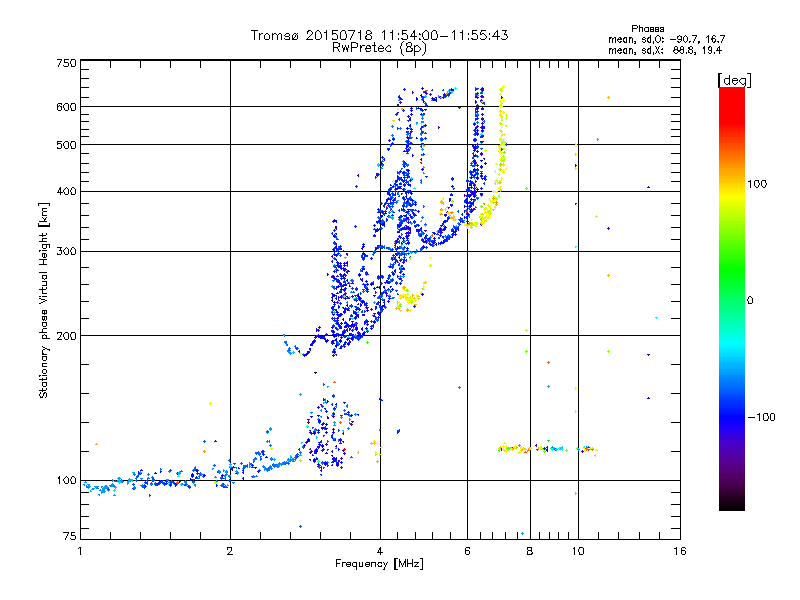This screenshot has height=600, width=800.
Task: Click the '400' height tick label
Action: click(x=66, y=191)
